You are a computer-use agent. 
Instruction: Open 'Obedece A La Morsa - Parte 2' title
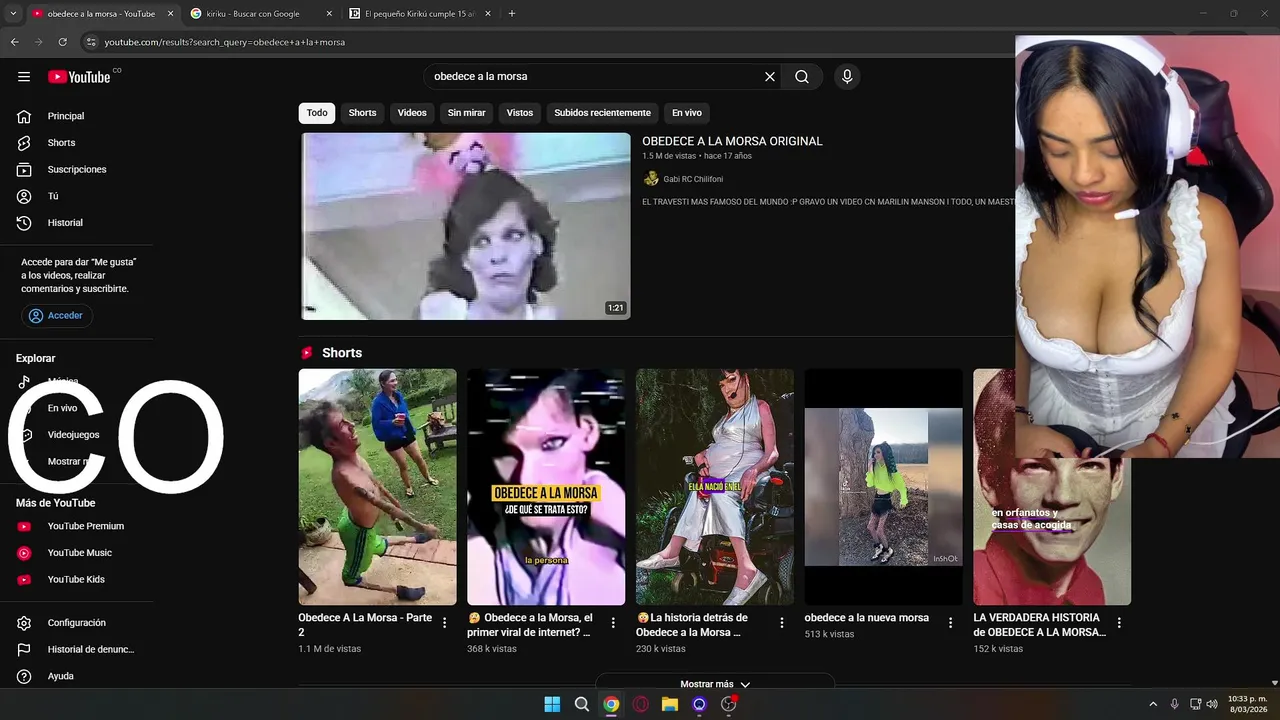(365, 625)
